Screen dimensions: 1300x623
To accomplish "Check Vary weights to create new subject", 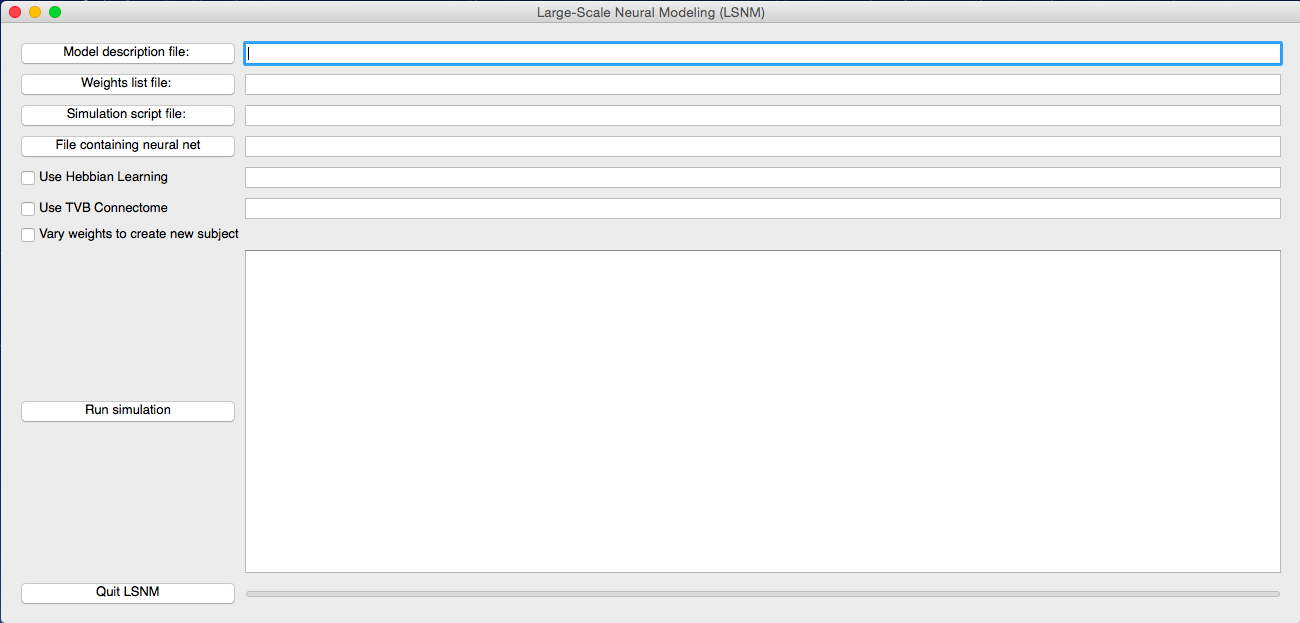I will pos(28,235).
